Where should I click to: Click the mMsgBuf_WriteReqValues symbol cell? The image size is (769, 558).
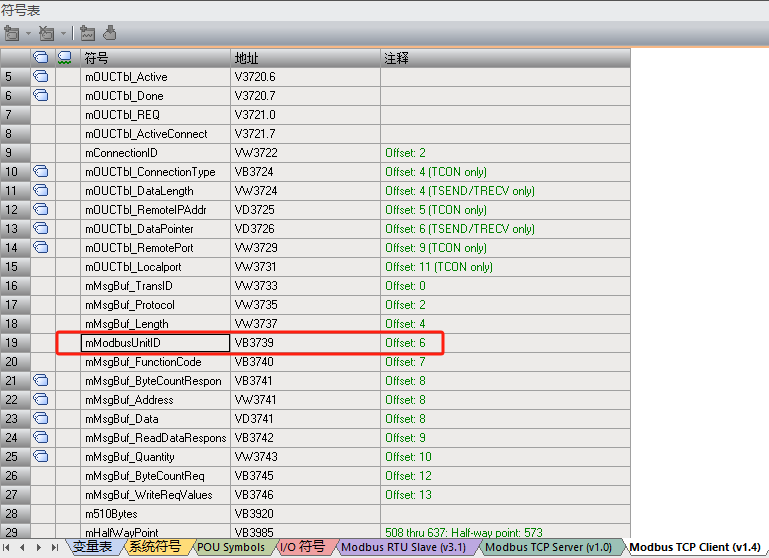(x=155, y=495)
